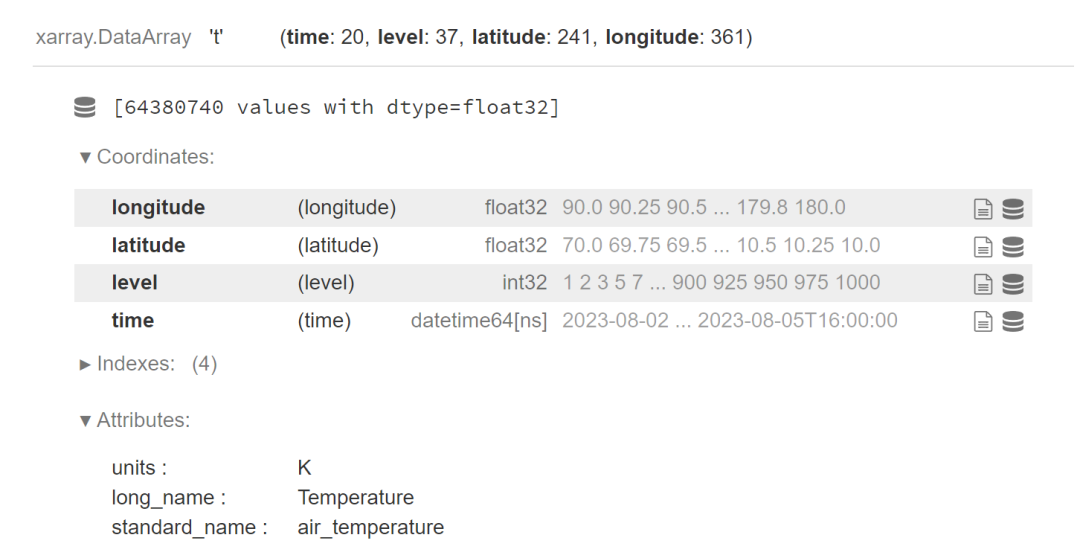This screenshot has height=555, width=1080.
Task: Show attributes for the longitude coordinate
Action: click(983, 208)
